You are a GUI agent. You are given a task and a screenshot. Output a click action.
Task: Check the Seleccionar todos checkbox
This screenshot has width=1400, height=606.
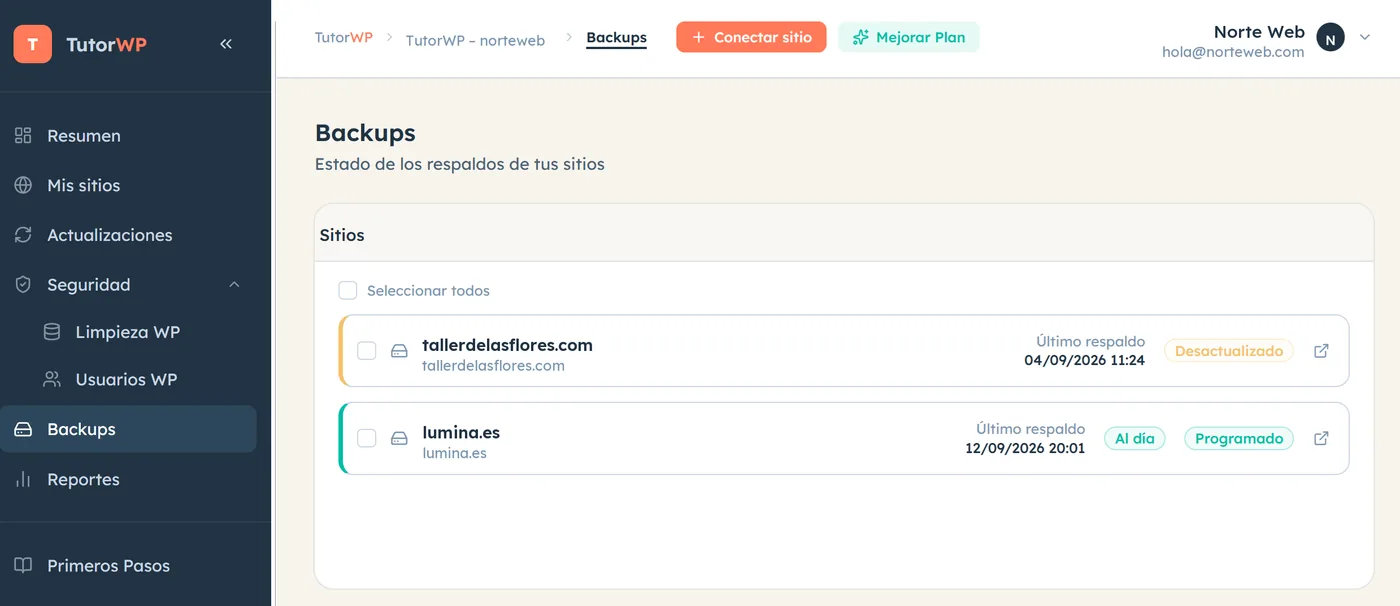[348, 291]
